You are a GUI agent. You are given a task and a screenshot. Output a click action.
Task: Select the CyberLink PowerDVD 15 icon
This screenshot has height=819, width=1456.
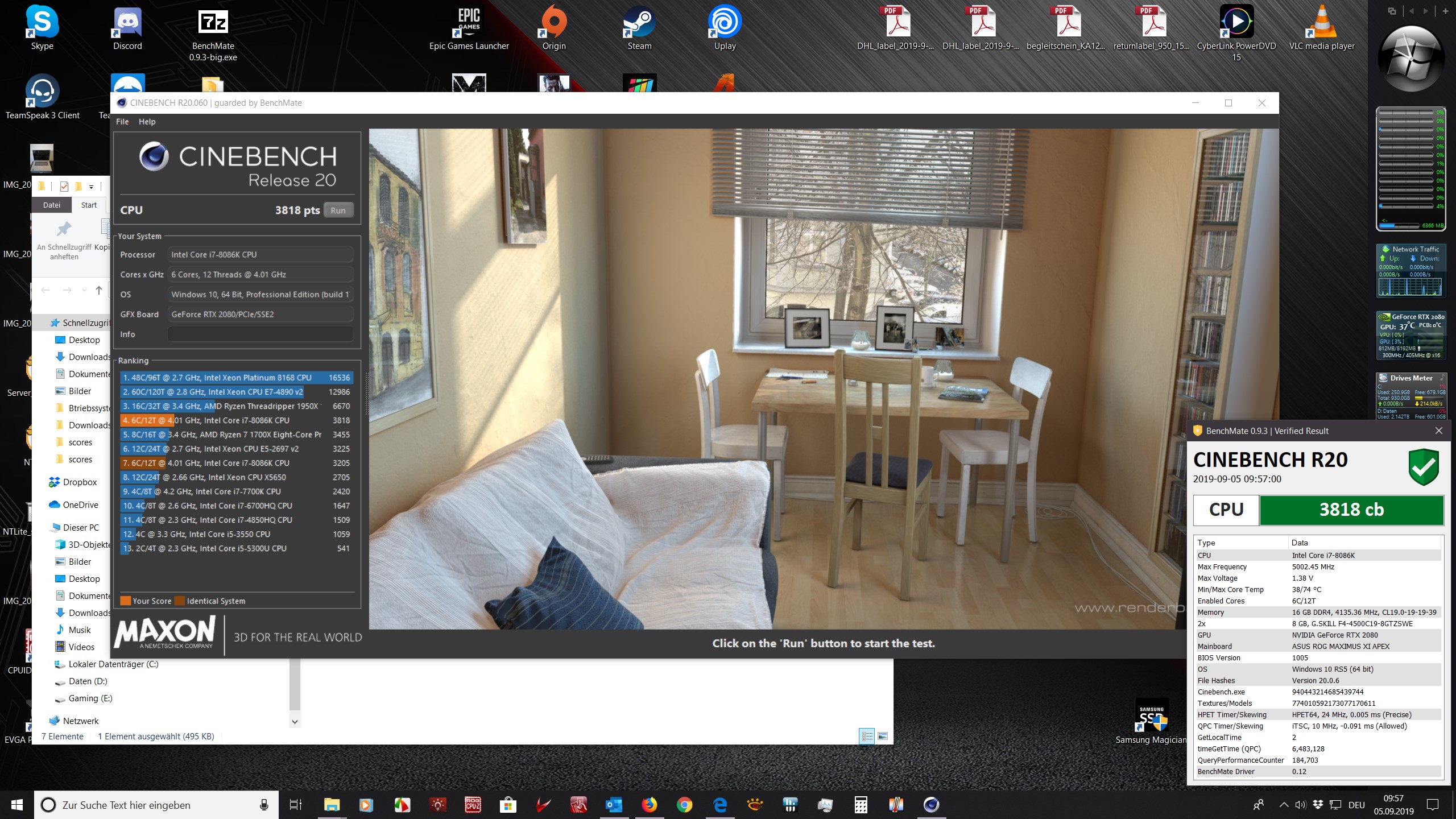[1236, 33]
